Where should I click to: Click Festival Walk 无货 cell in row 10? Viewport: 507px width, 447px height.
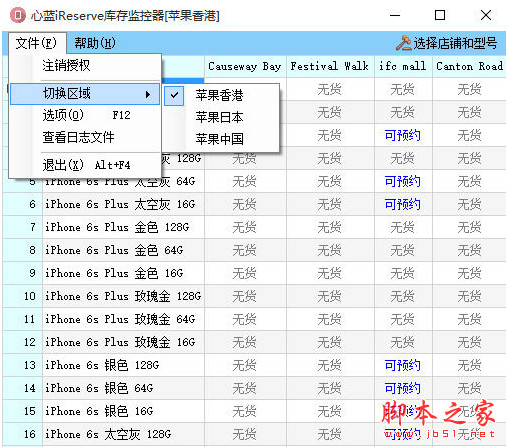click(329, 296)
